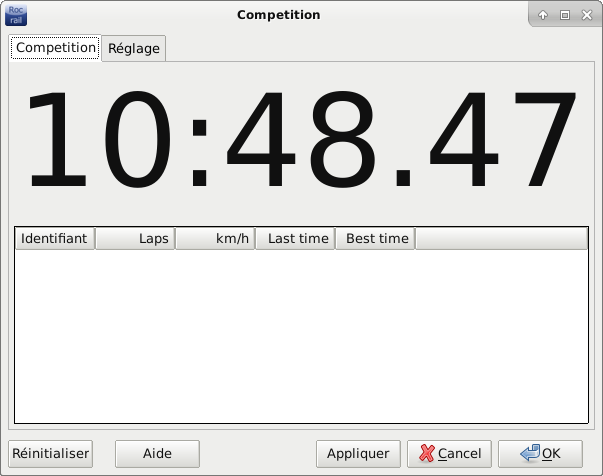Click the Rocrail application icon in title bar
Image resolution: width=603 pixels, height=476 pixels.
16,15
